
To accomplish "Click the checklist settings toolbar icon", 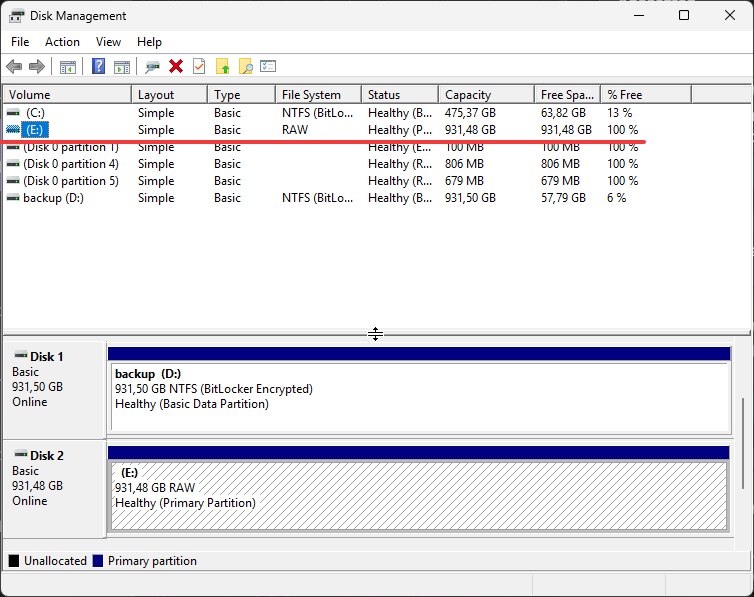I will pos(268,66).
